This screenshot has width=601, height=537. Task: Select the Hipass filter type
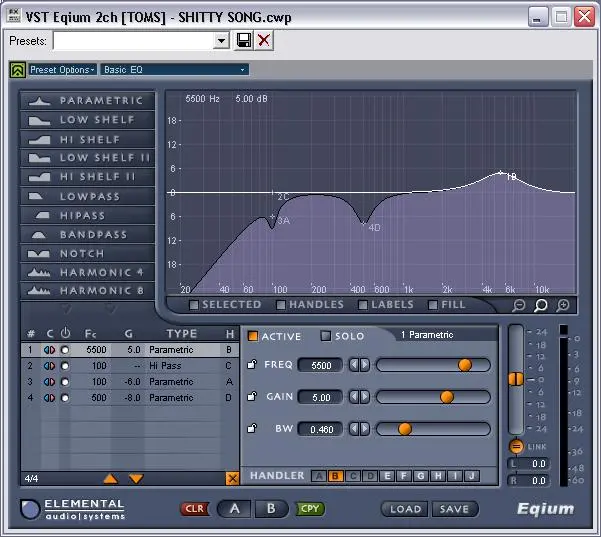coord(88,215)
